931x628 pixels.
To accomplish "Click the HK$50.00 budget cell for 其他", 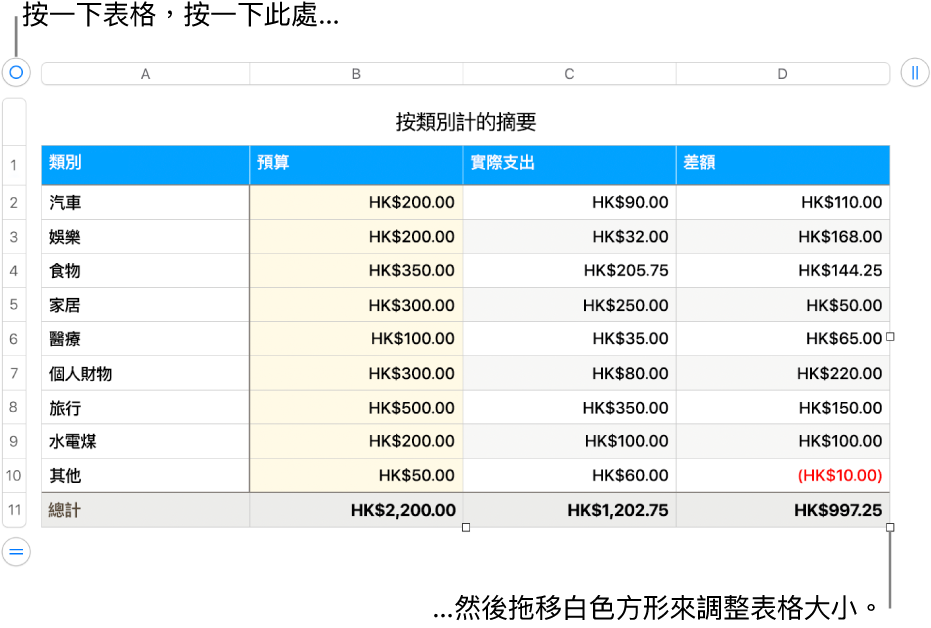I will [x=356, y=475].
